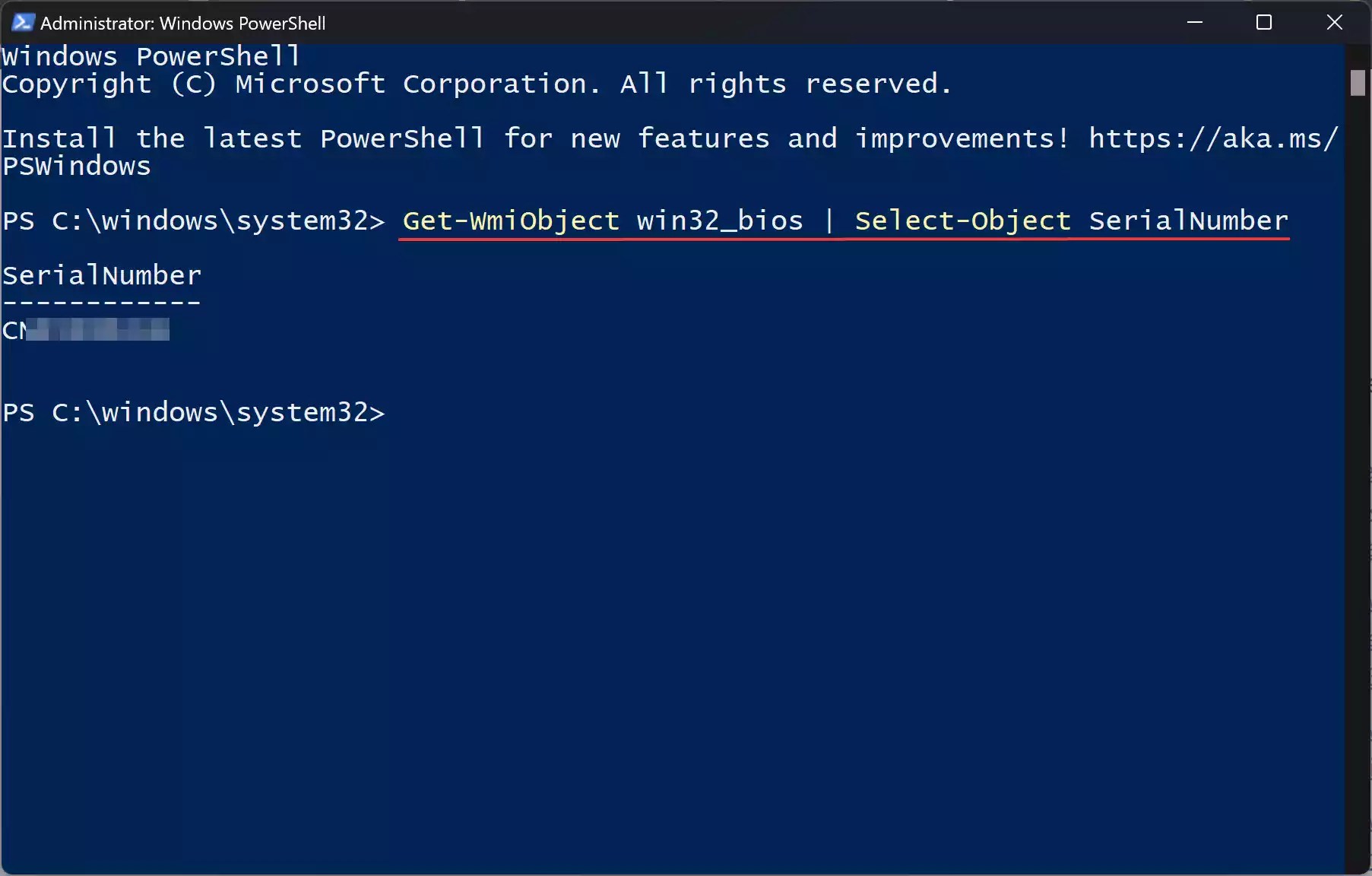Click the pipe symbol in the highlighted command
This screenshot has height=876, width=1372.
pos(829,221)
